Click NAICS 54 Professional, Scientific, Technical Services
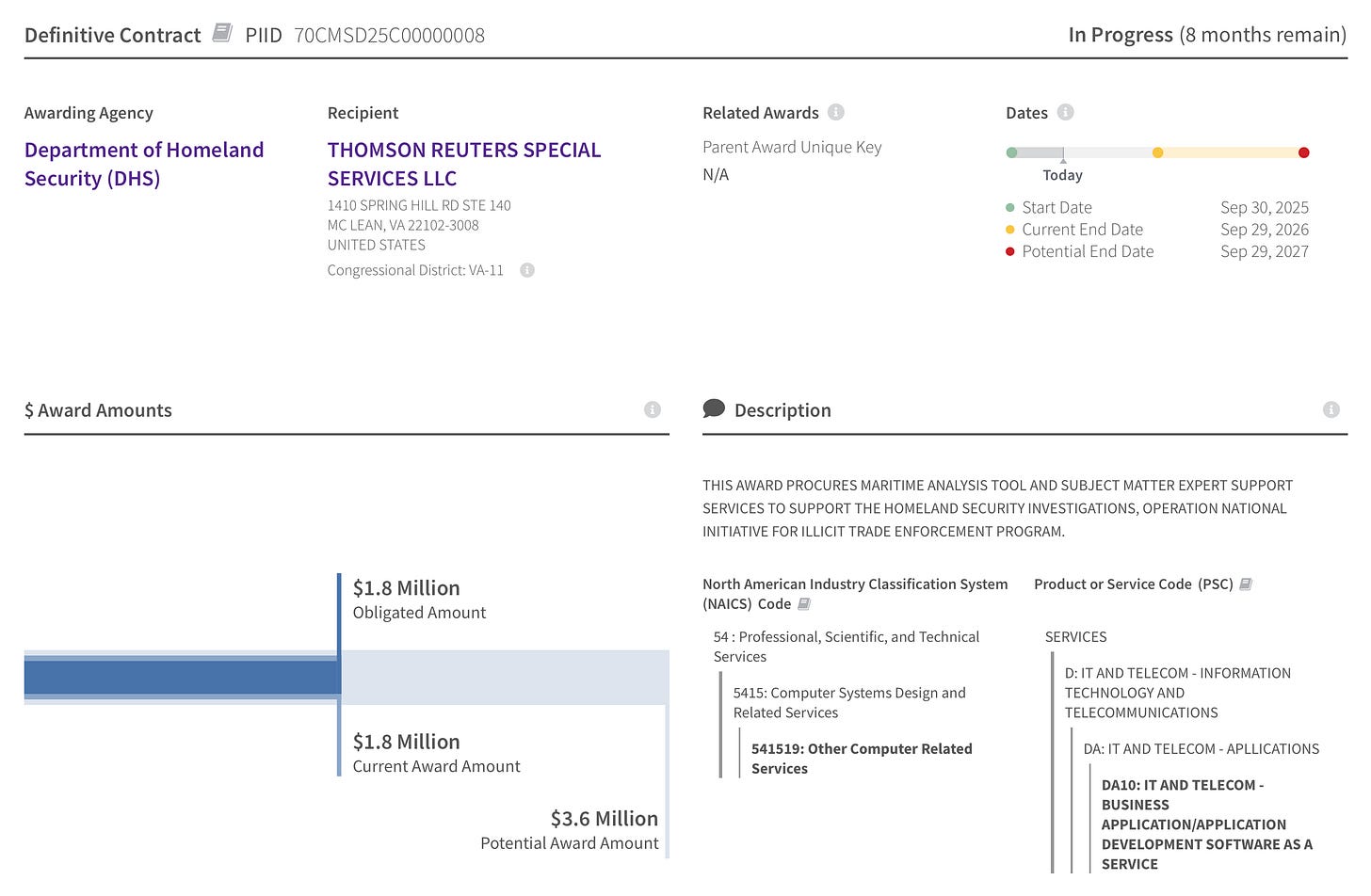Viewport: 1371px width, 896px height. [847, 647]
